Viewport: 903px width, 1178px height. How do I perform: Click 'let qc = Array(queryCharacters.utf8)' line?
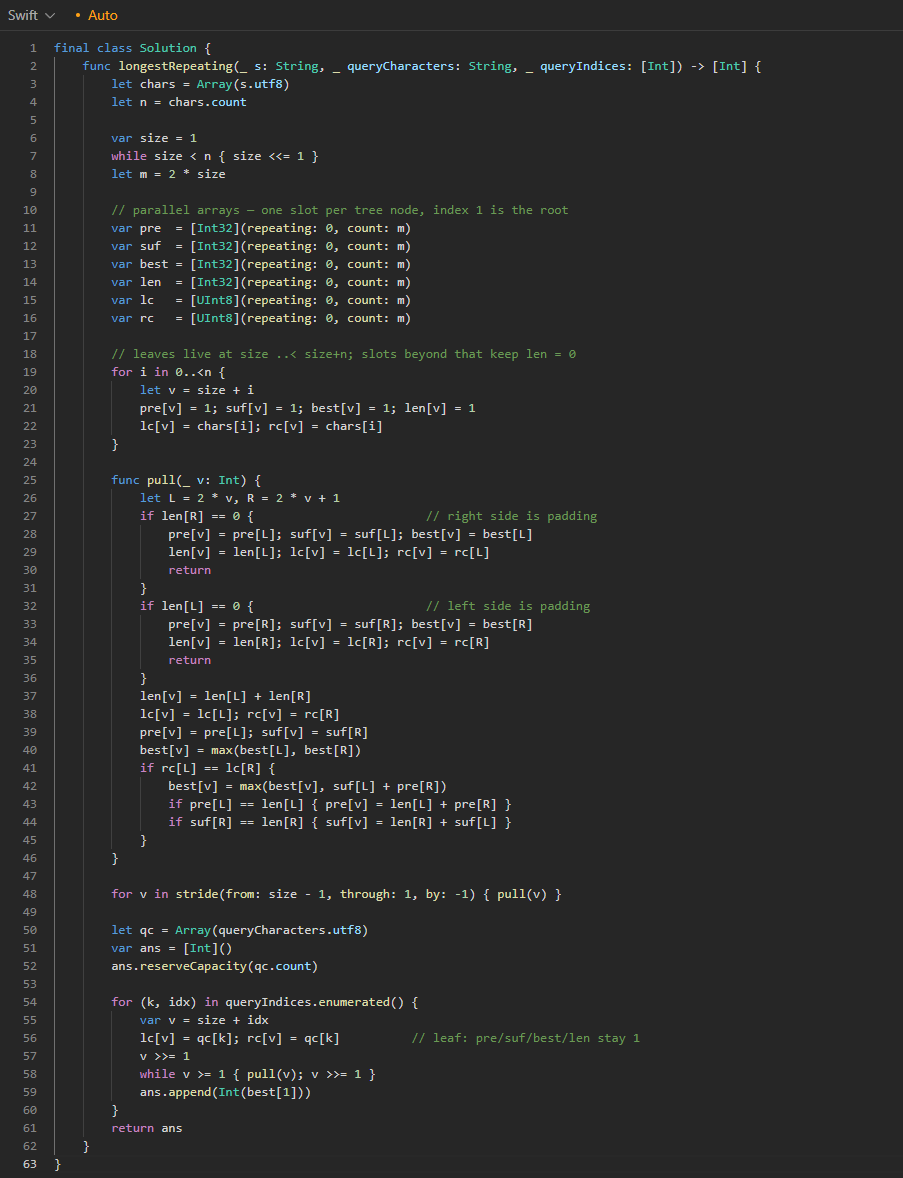240,930
